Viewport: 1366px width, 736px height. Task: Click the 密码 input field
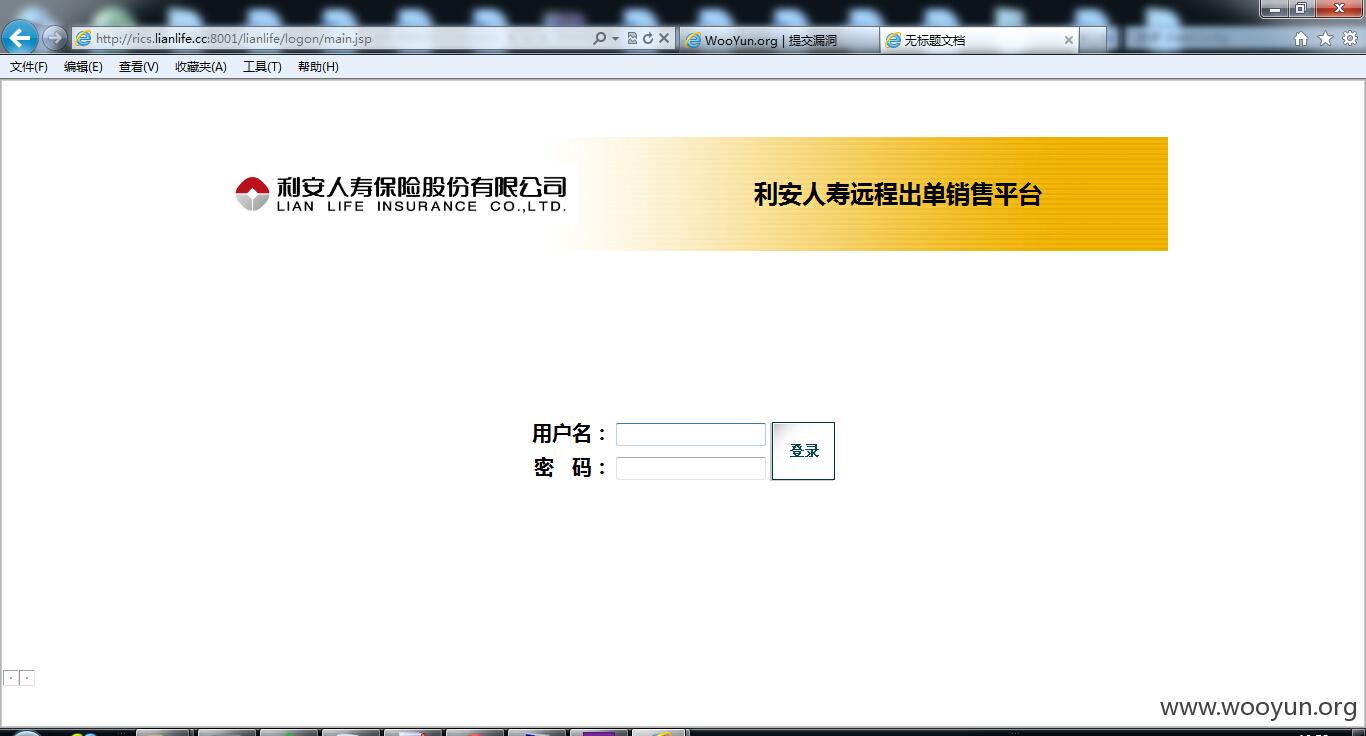click(691, 468)
